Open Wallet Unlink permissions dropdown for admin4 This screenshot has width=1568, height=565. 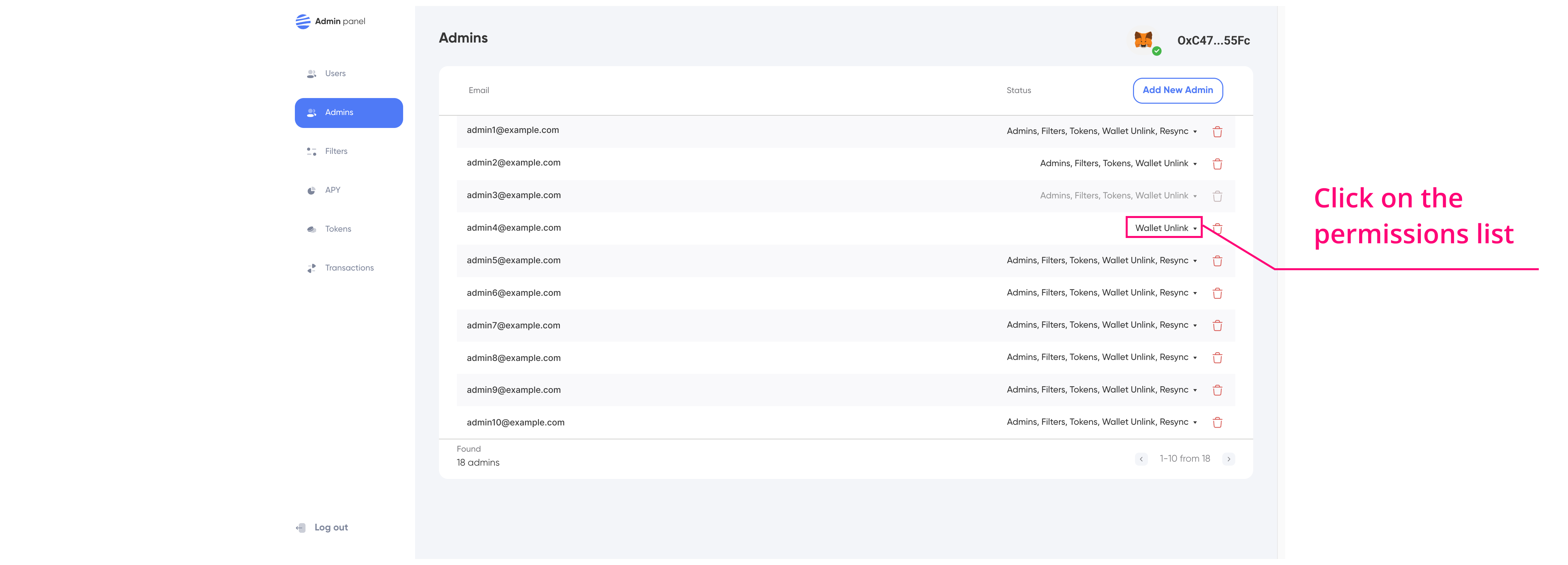[1165, 228]
